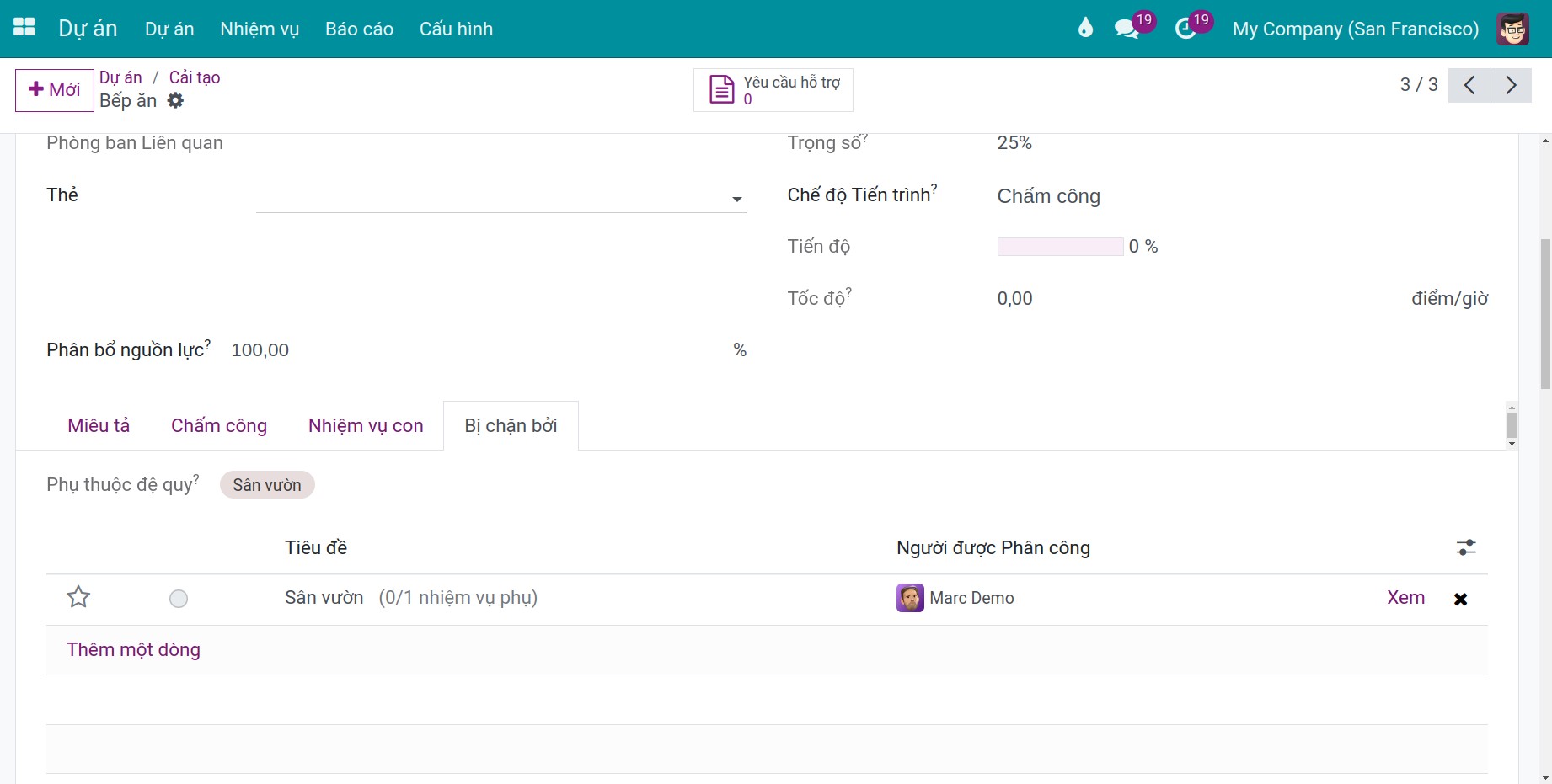
Task: Click the Tốc độ value 0,00
Action: [x=1014, y=298]
